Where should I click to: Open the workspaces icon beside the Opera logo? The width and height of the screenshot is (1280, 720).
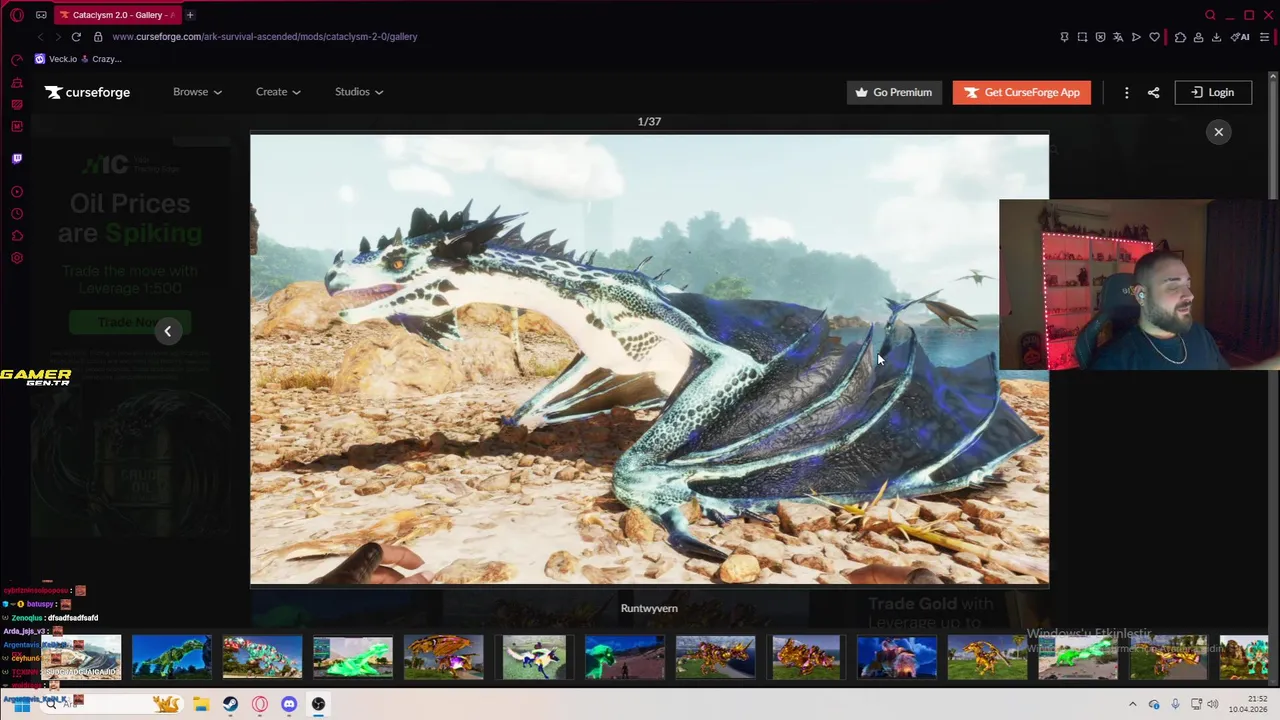click(41, 15)
